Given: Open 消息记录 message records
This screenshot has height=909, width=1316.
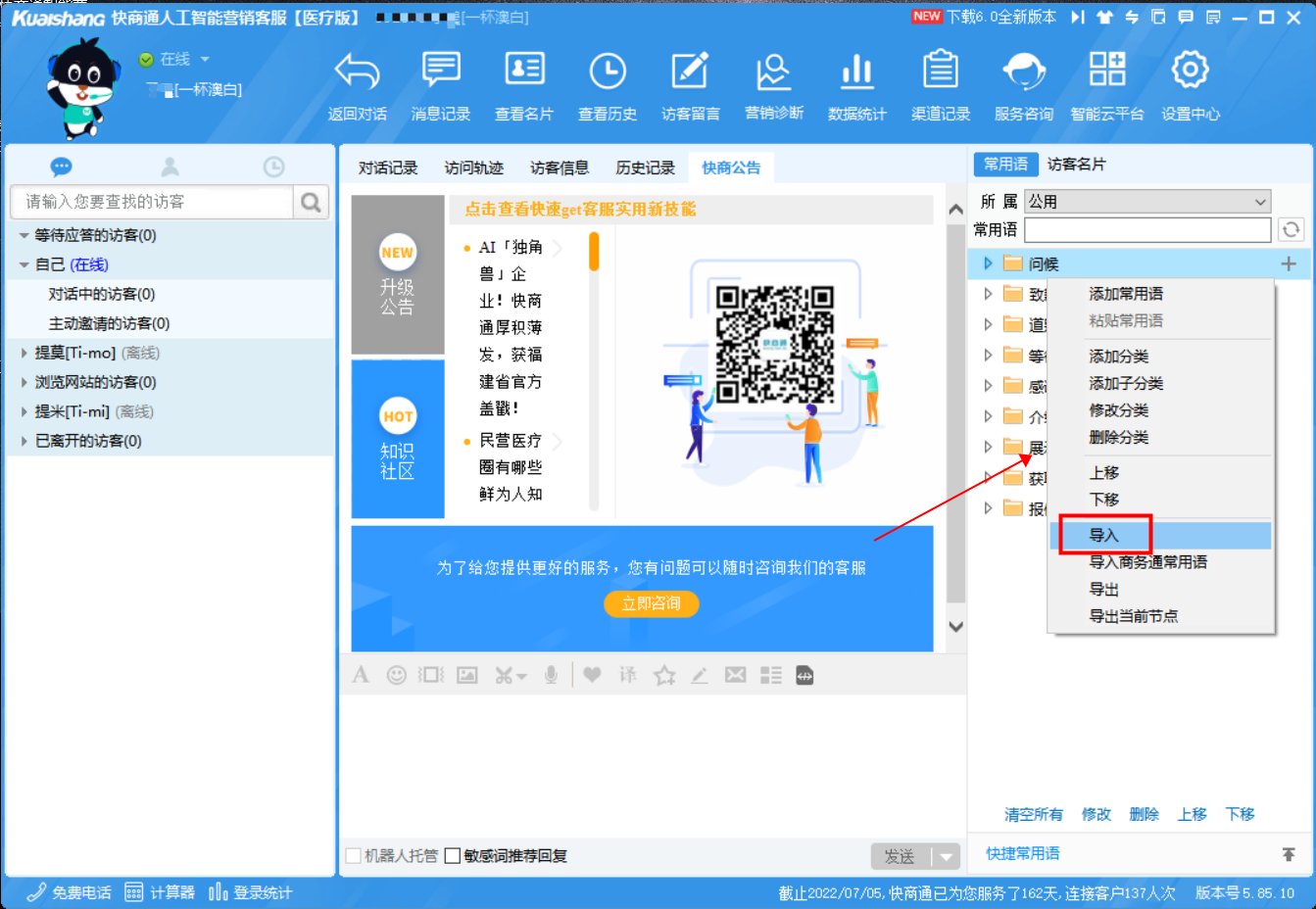Looking at the screenshot, I should [441, 87].
